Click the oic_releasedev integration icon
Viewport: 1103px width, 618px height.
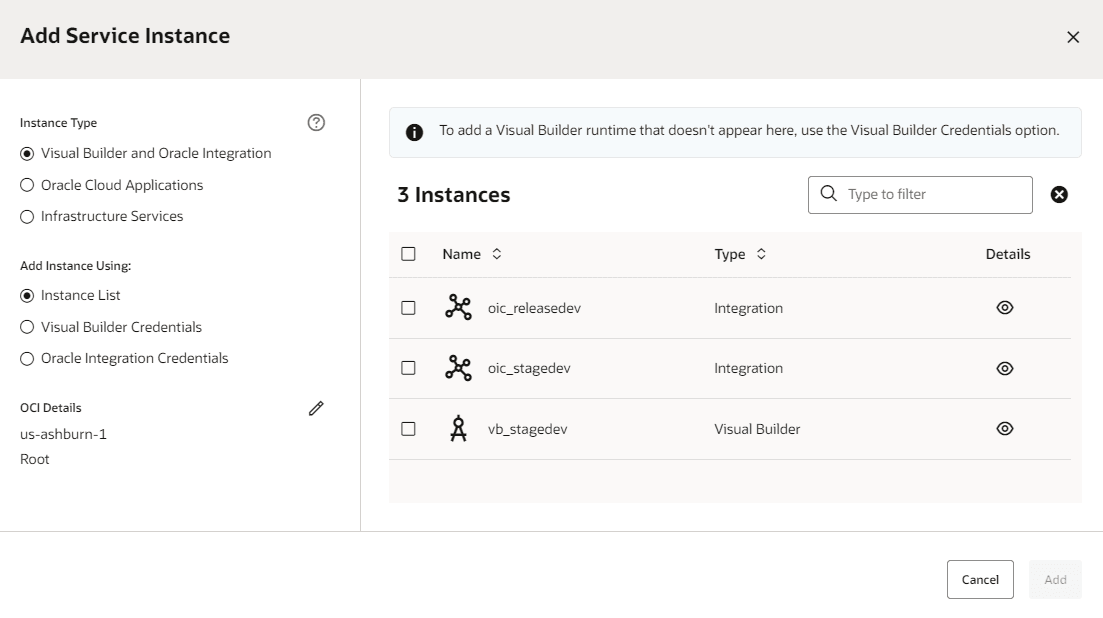pos(459,308)
